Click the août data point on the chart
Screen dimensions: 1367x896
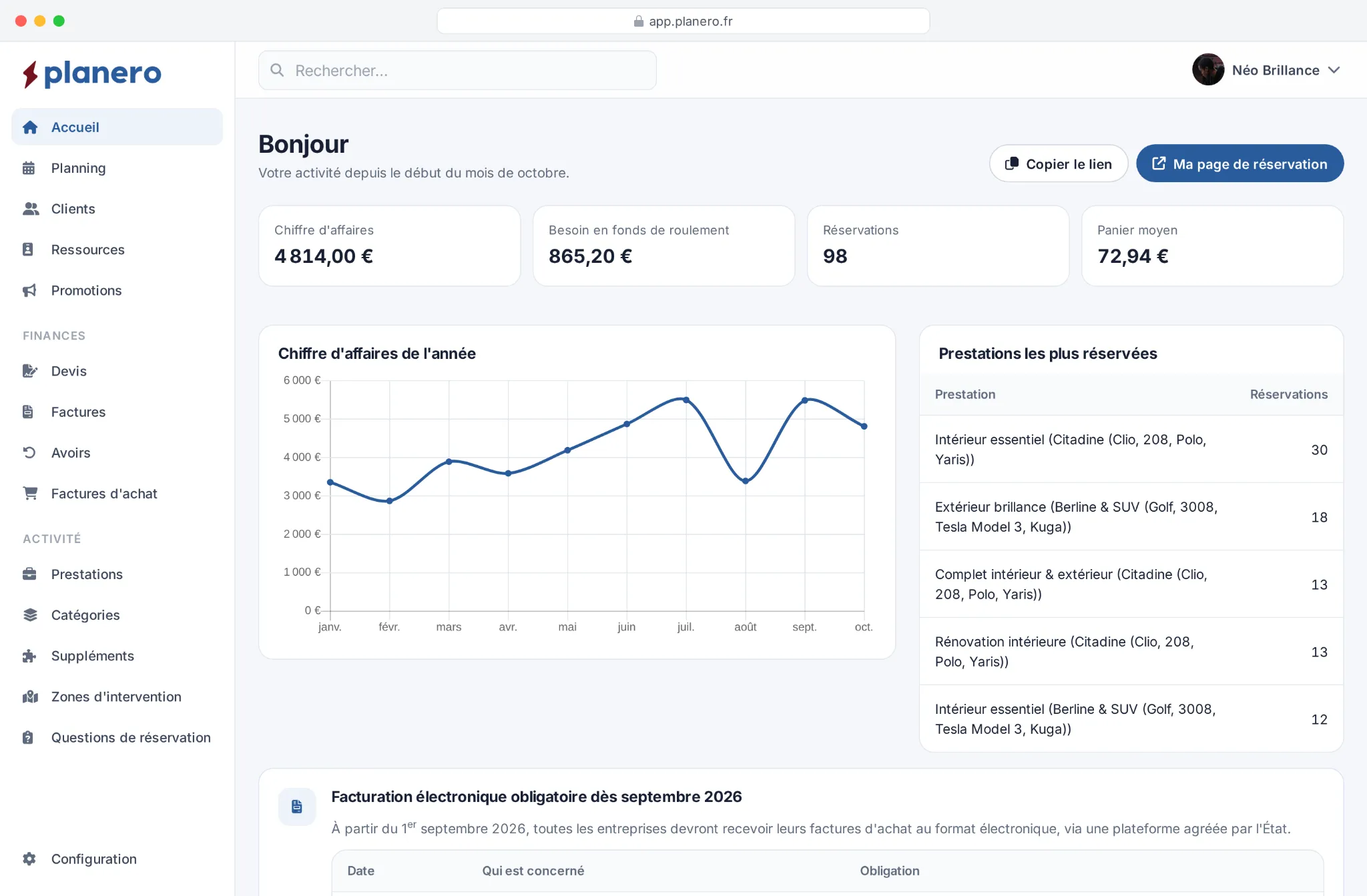pyautogui.click(x=745, y=481)
